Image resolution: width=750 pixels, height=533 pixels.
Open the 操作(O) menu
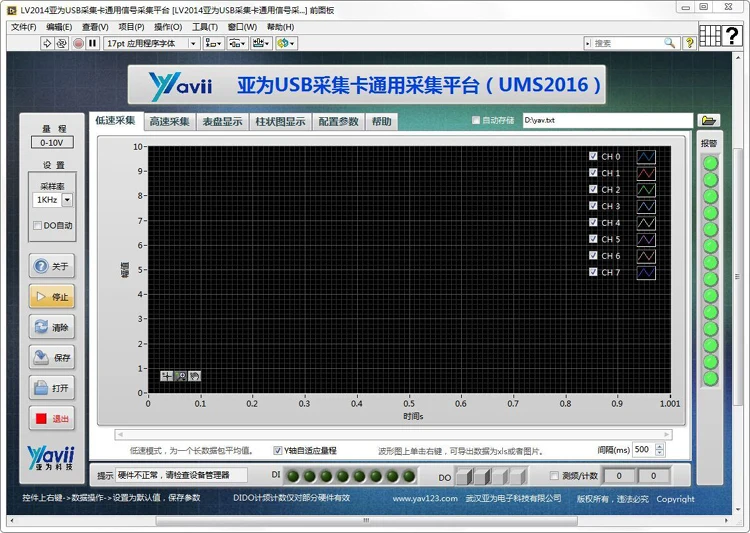click(x=168, y=27)
